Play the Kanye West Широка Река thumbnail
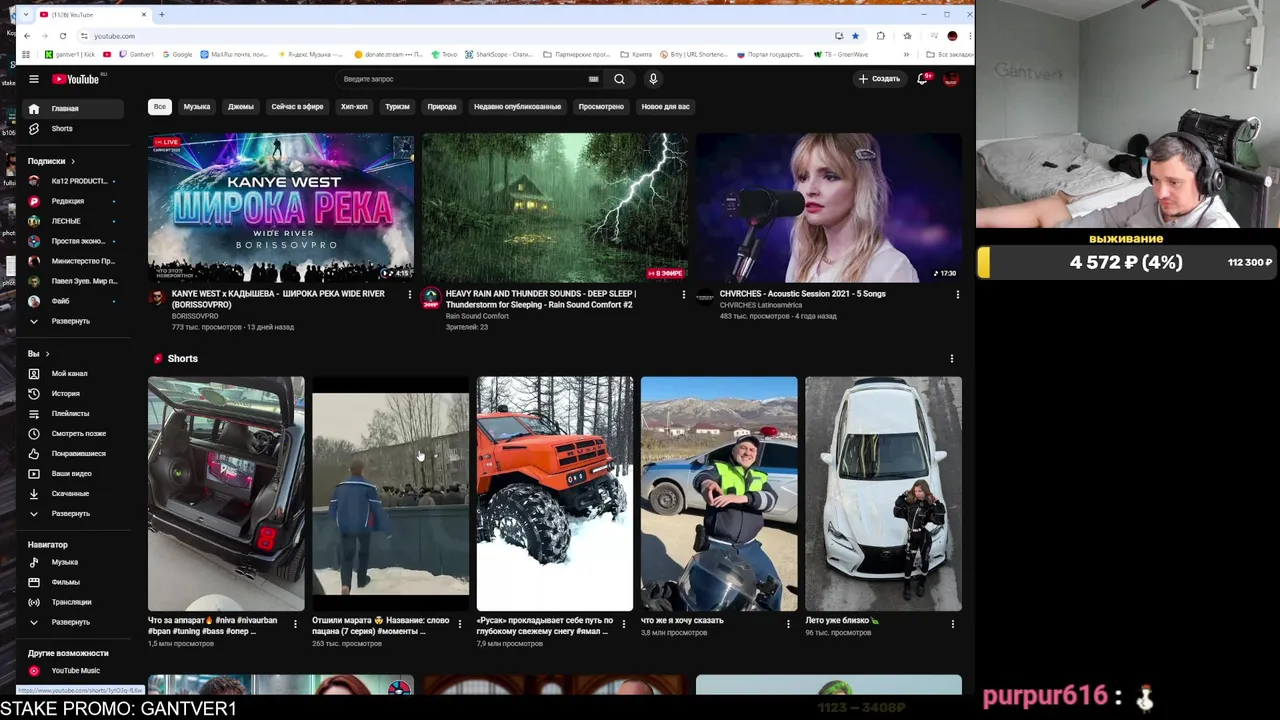Viewport: 1280px width, 720px height. (x=281, y=208)
